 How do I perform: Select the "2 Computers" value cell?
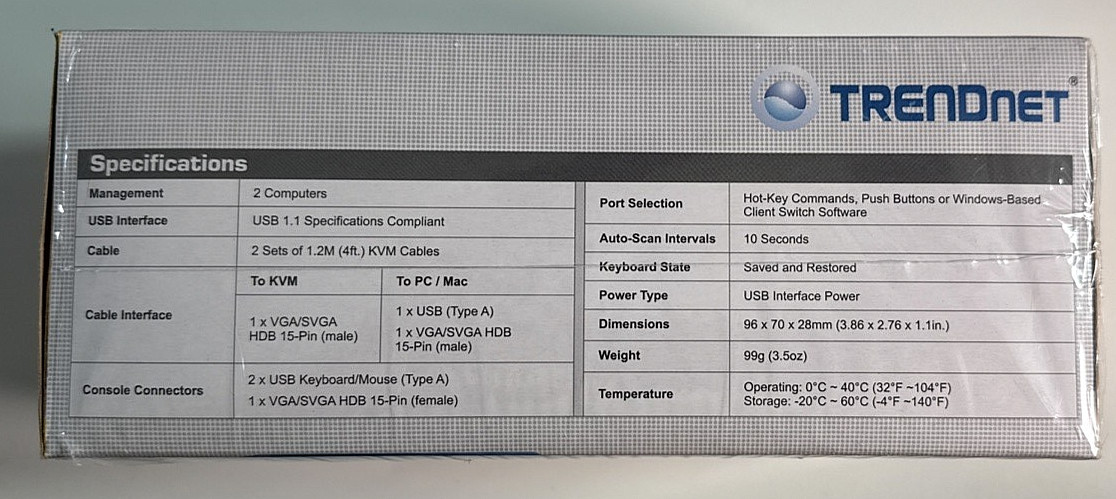[406, 194]
